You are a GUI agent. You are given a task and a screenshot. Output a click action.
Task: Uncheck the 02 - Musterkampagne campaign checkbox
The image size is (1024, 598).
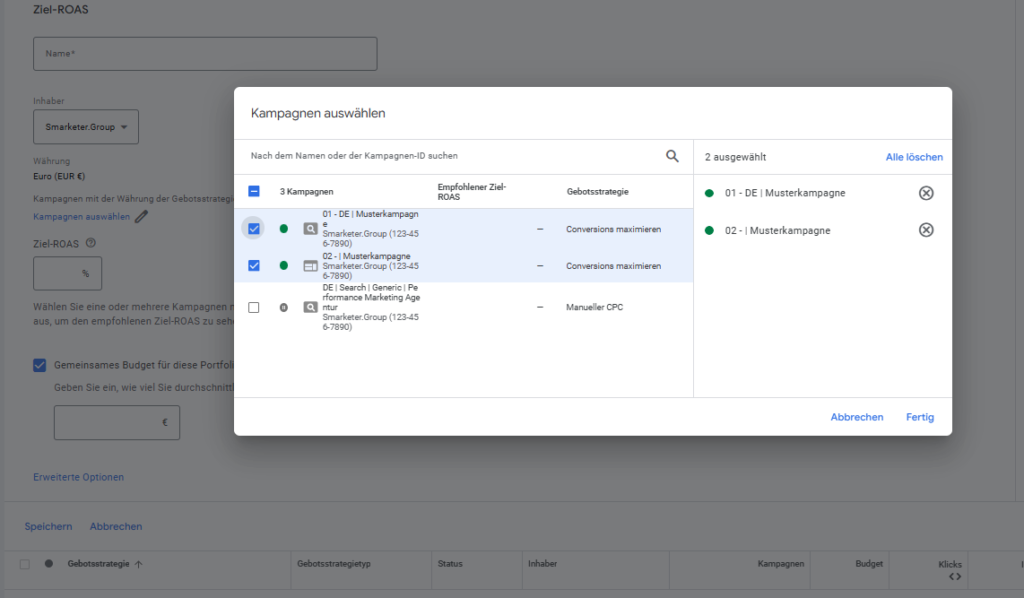(x=254, y=266)
